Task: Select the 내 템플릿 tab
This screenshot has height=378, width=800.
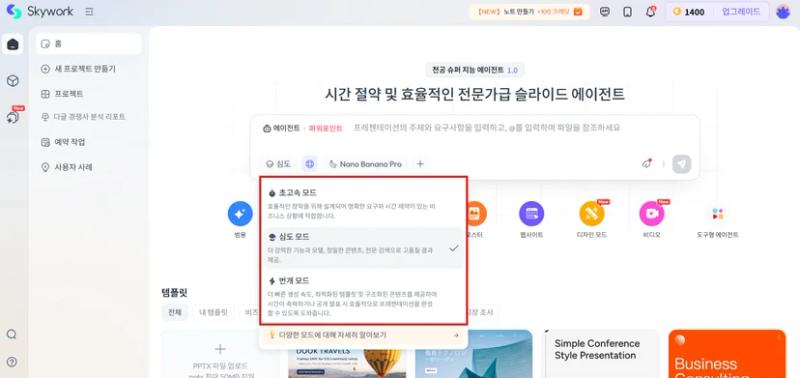Action: (213, 312)
